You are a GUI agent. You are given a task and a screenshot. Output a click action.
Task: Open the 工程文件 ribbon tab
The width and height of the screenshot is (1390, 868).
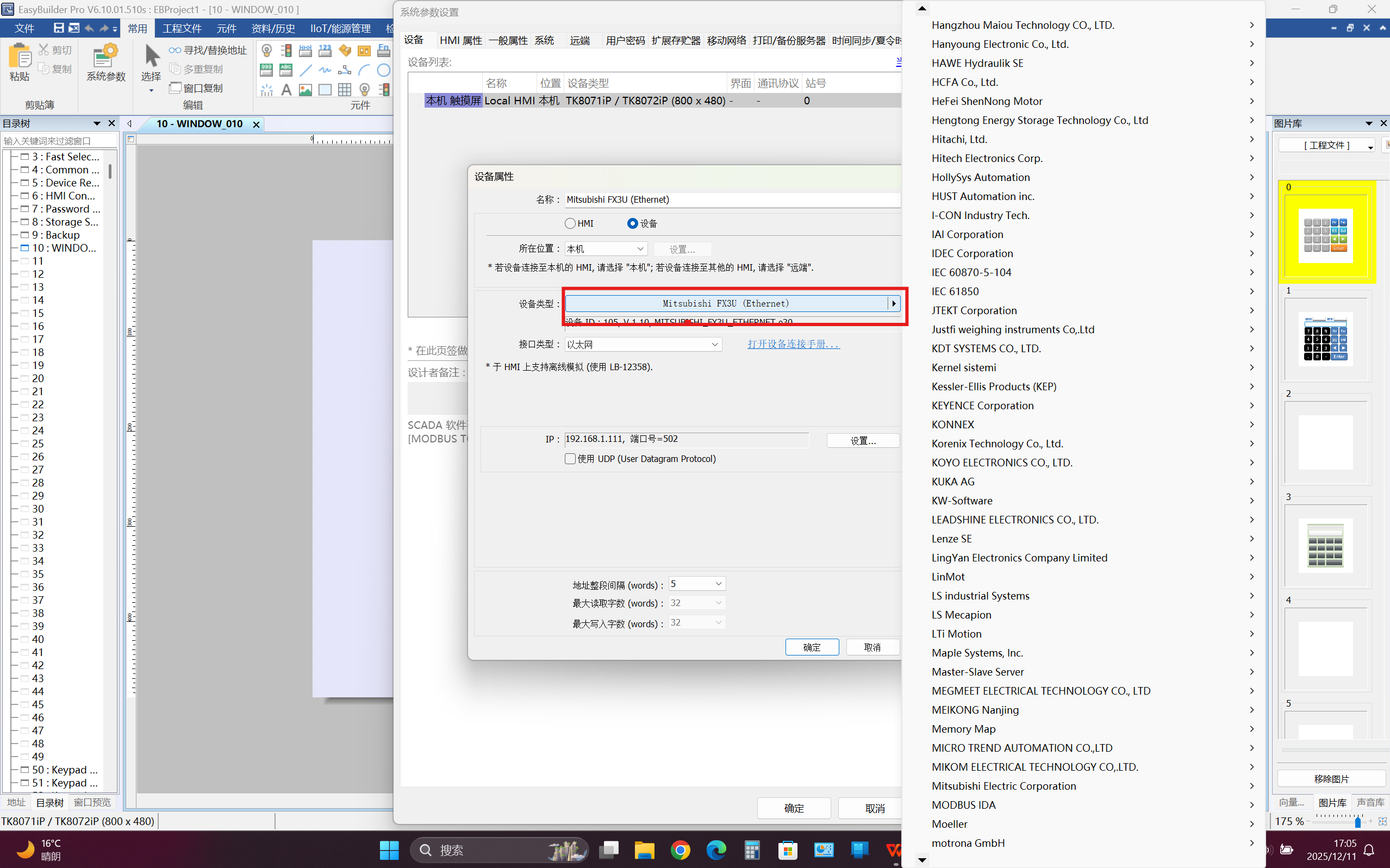182,28
